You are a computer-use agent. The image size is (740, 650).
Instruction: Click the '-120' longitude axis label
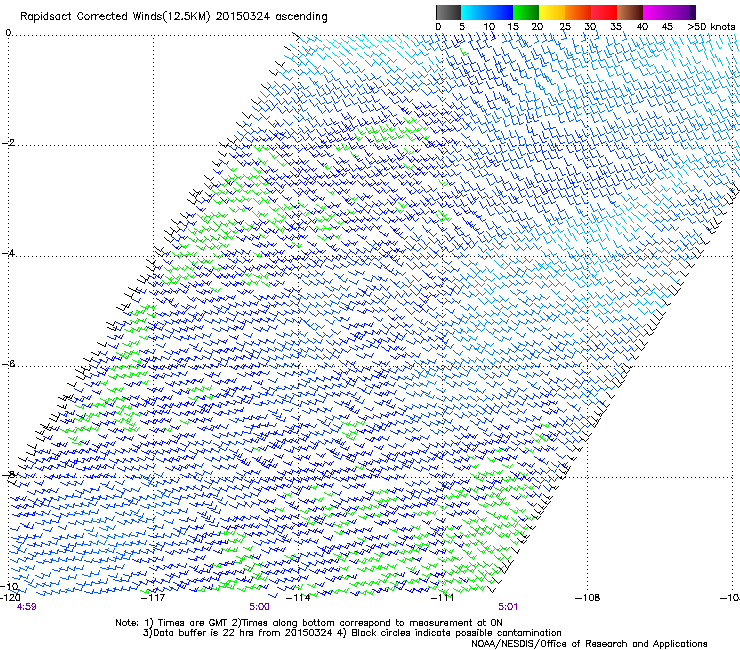[x=10, y=598]
